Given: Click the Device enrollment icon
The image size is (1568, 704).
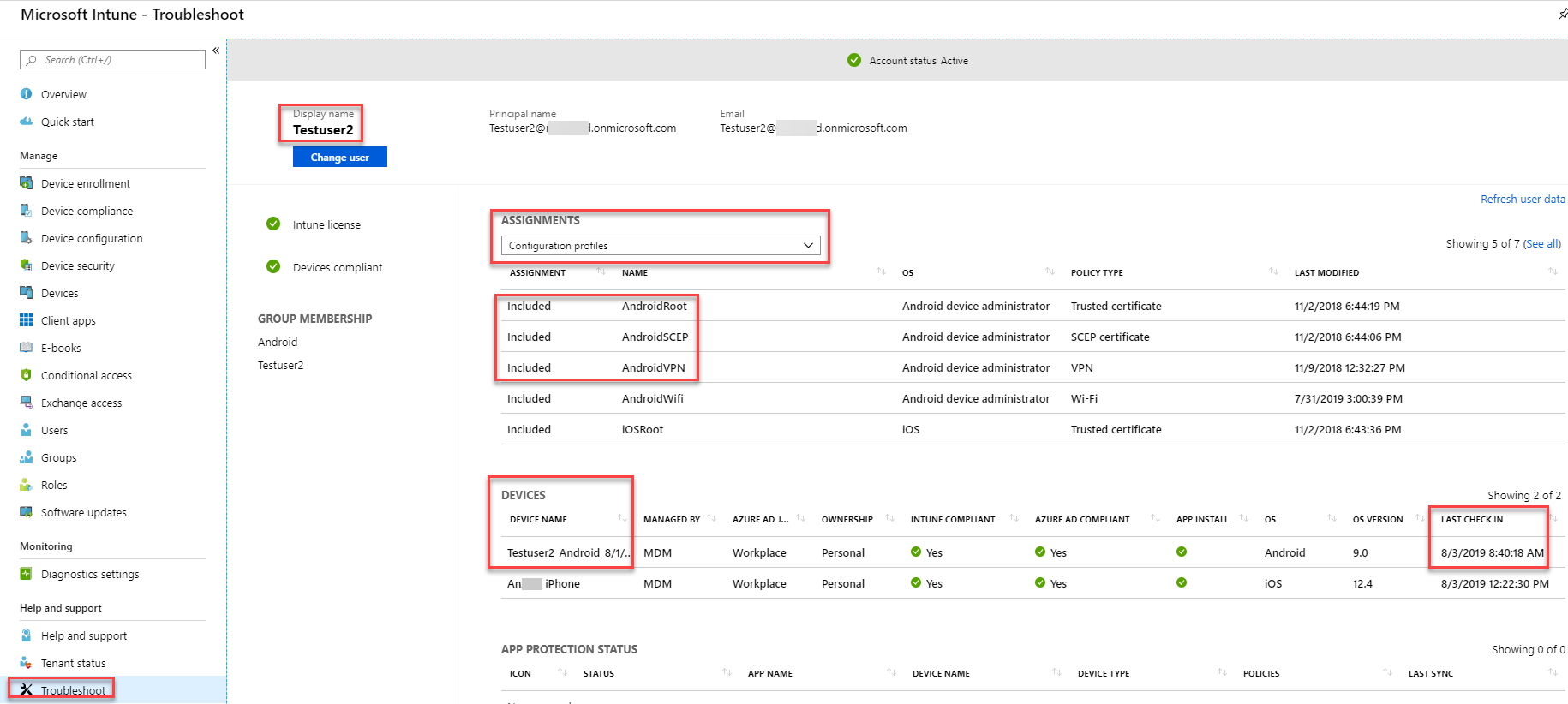Looking at the screenshot, I should [x=27, y=183].
